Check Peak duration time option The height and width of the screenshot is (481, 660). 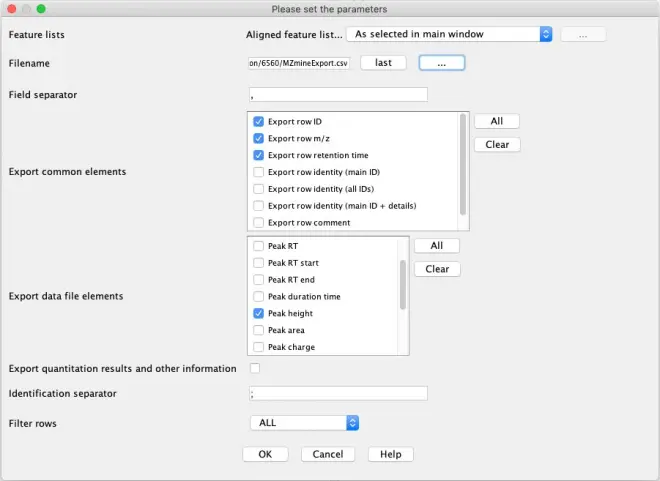(258, 297)
